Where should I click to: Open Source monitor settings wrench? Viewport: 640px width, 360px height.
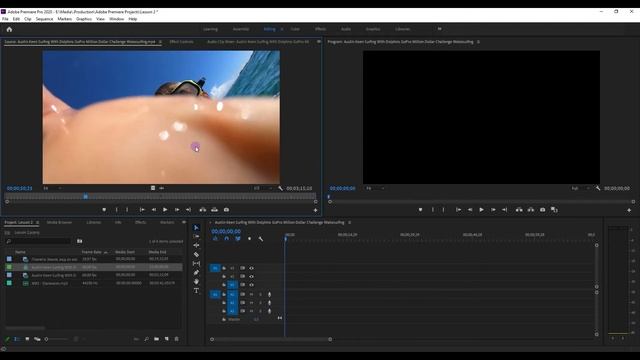(280, 188)
